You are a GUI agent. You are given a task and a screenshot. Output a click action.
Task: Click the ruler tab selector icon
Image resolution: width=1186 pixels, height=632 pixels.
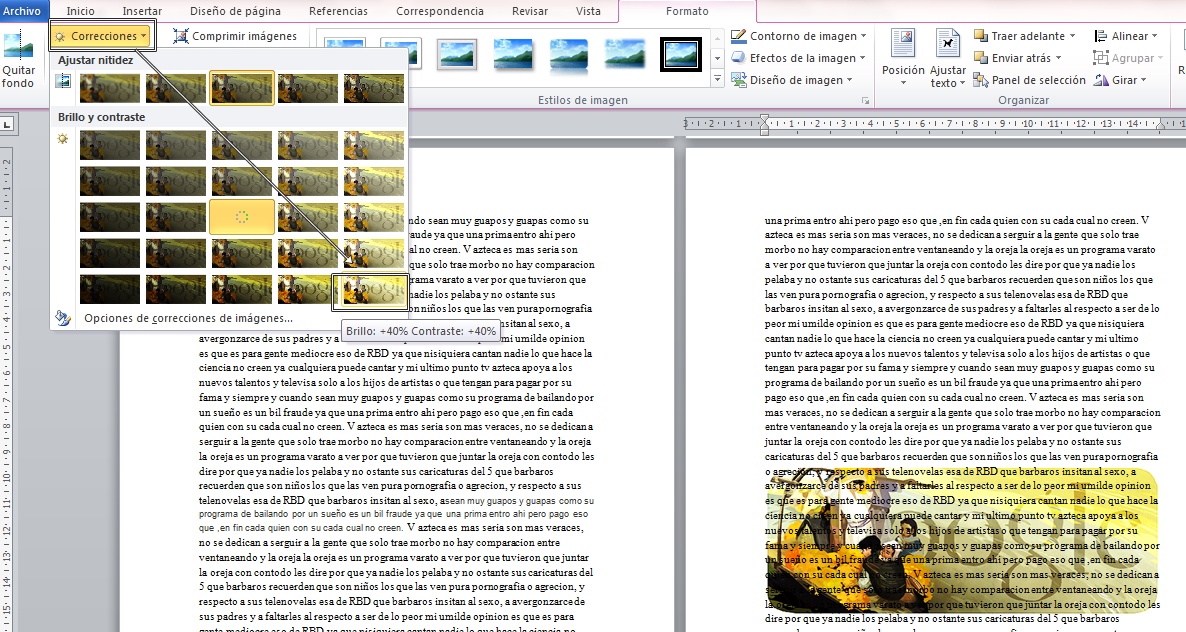pos(6,124)
